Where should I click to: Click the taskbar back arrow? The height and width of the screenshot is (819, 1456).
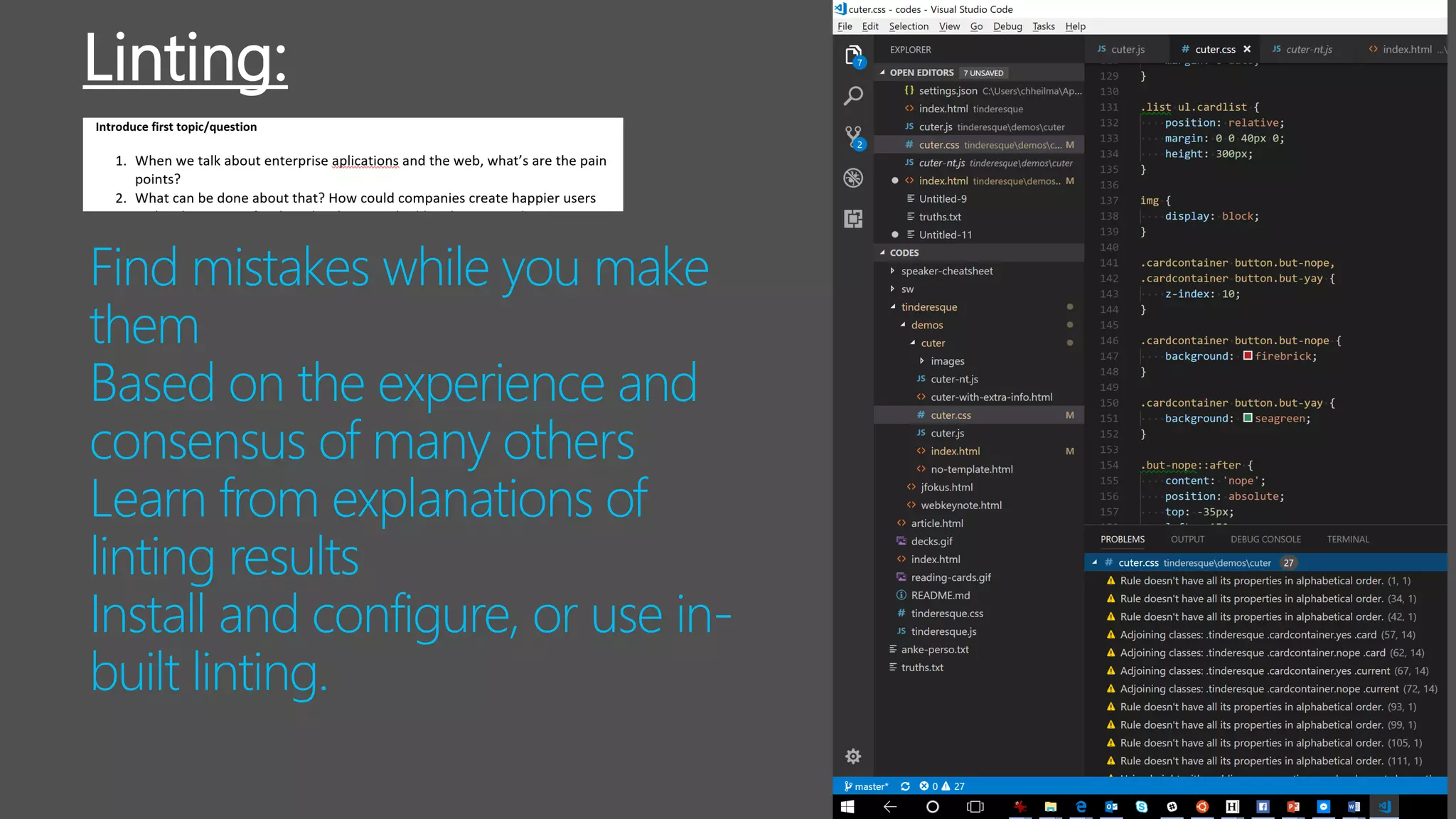tap(890, 807)
